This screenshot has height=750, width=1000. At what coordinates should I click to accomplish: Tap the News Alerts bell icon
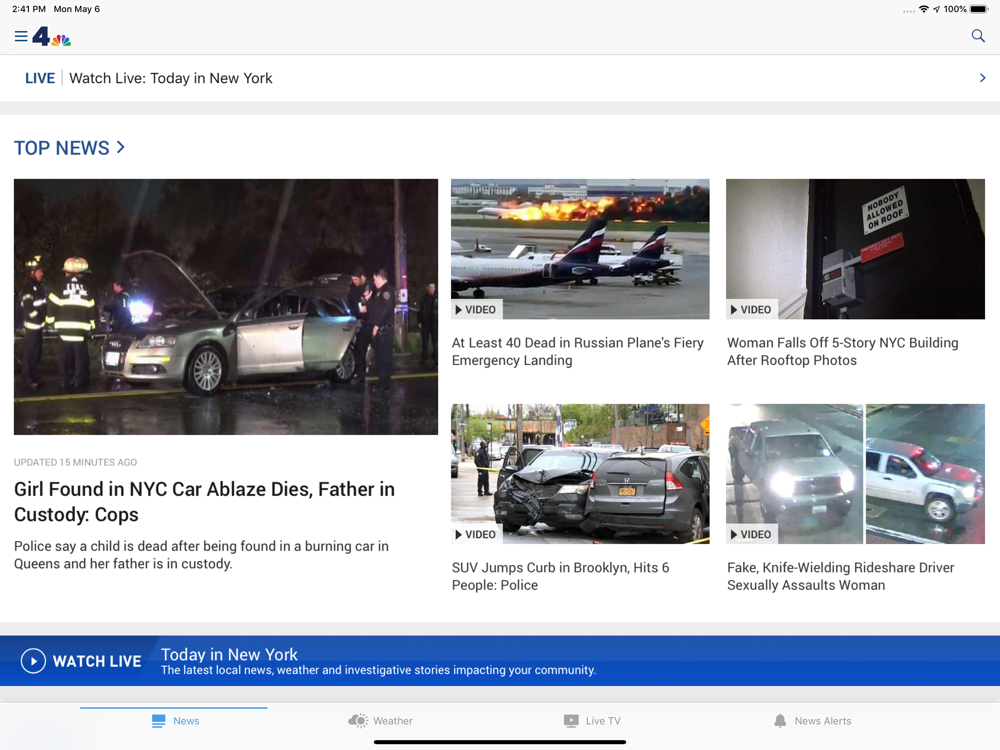(x=780, y=720)
